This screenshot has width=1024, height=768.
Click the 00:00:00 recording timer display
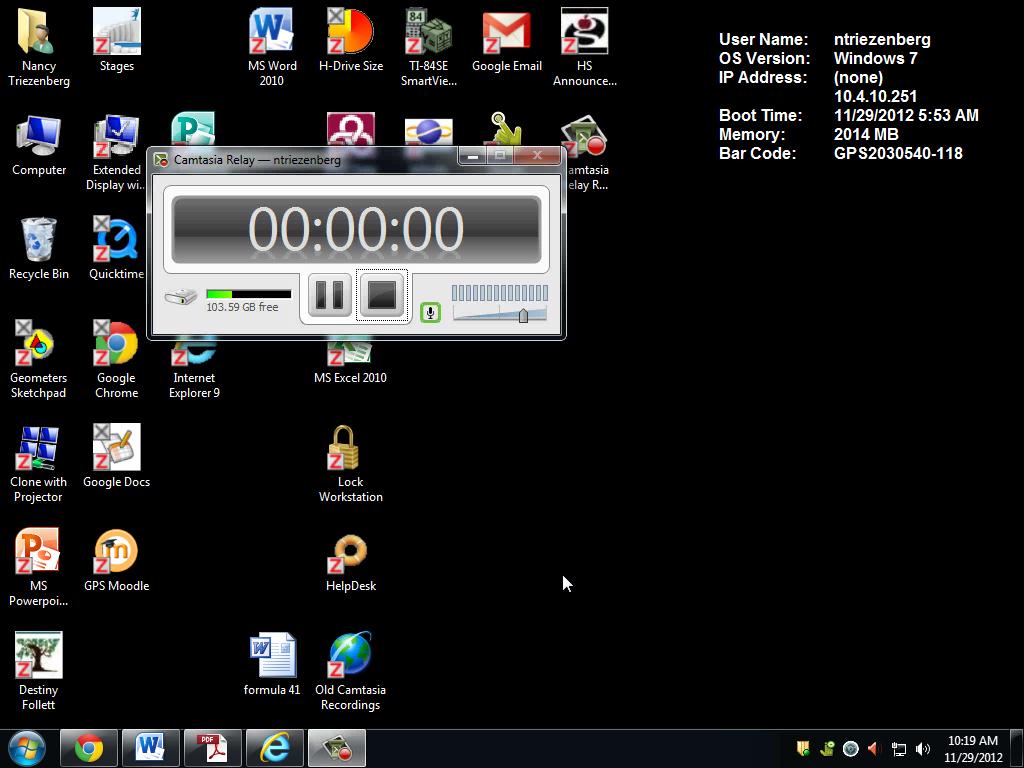[356, 229]
